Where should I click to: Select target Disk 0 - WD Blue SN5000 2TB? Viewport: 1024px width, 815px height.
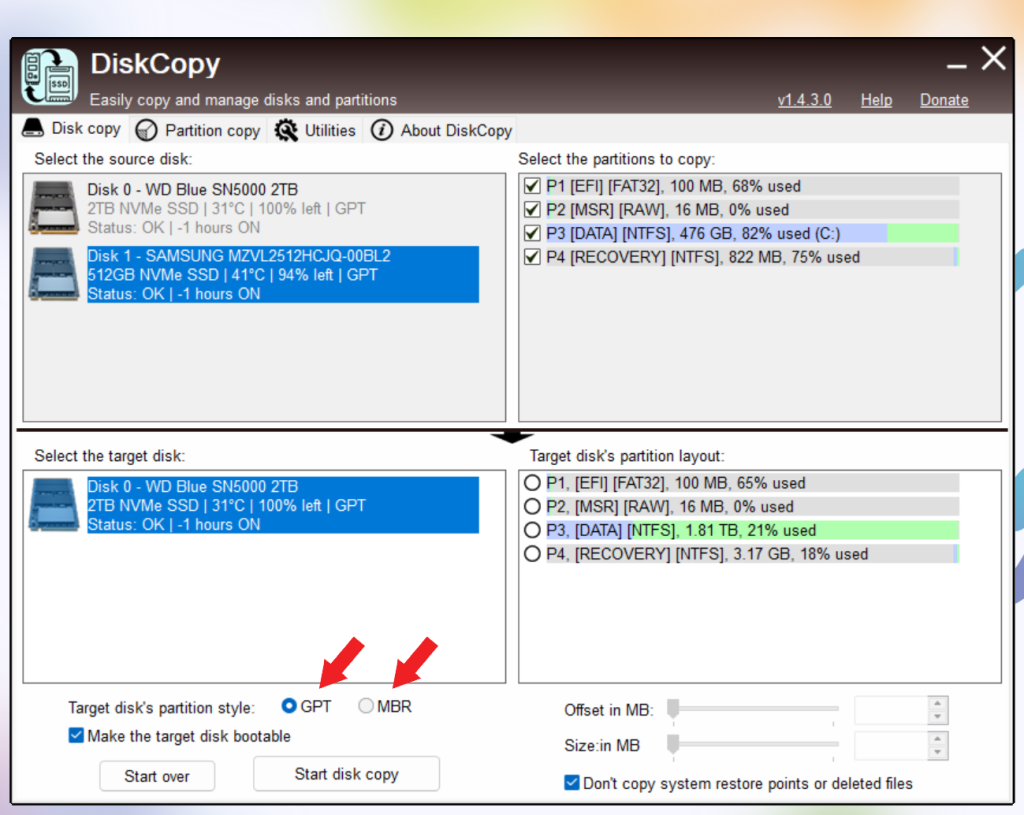[x=283, y=505]
